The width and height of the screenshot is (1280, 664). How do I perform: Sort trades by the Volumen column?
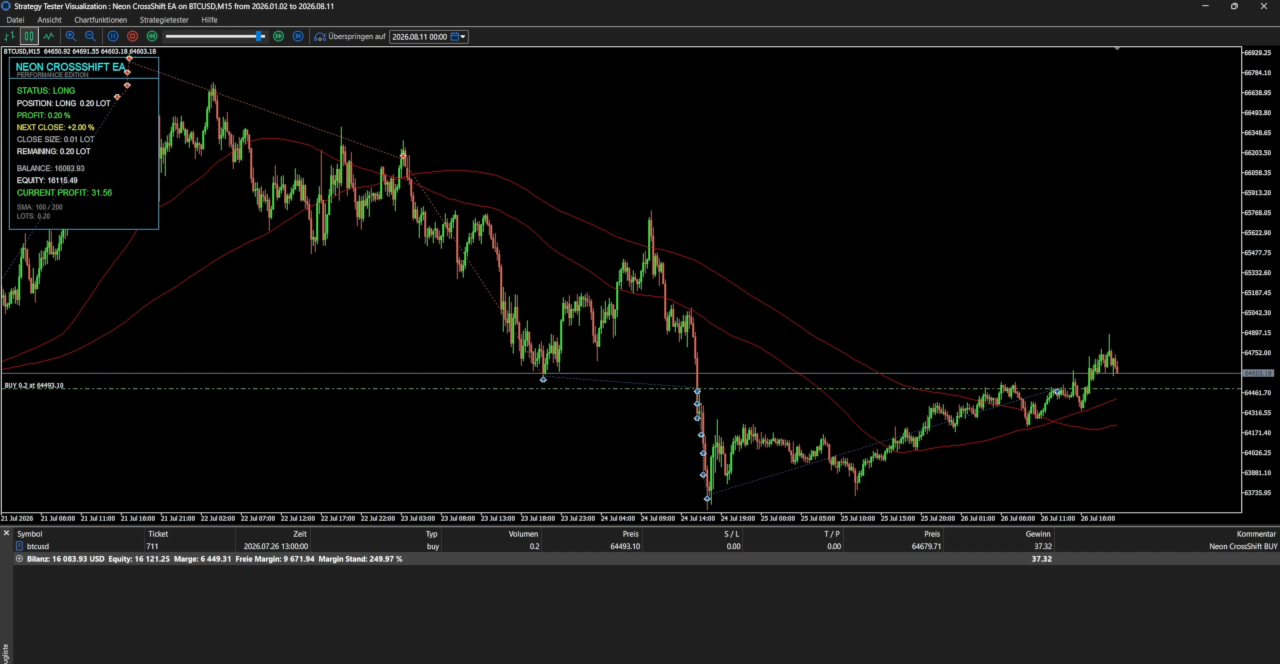point(523,534)
